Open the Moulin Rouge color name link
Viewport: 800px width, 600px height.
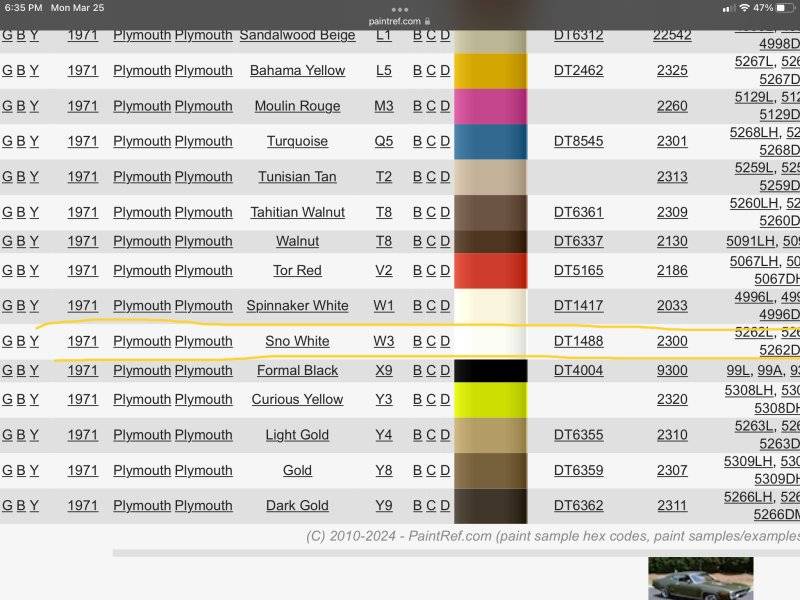pos(297,106)
